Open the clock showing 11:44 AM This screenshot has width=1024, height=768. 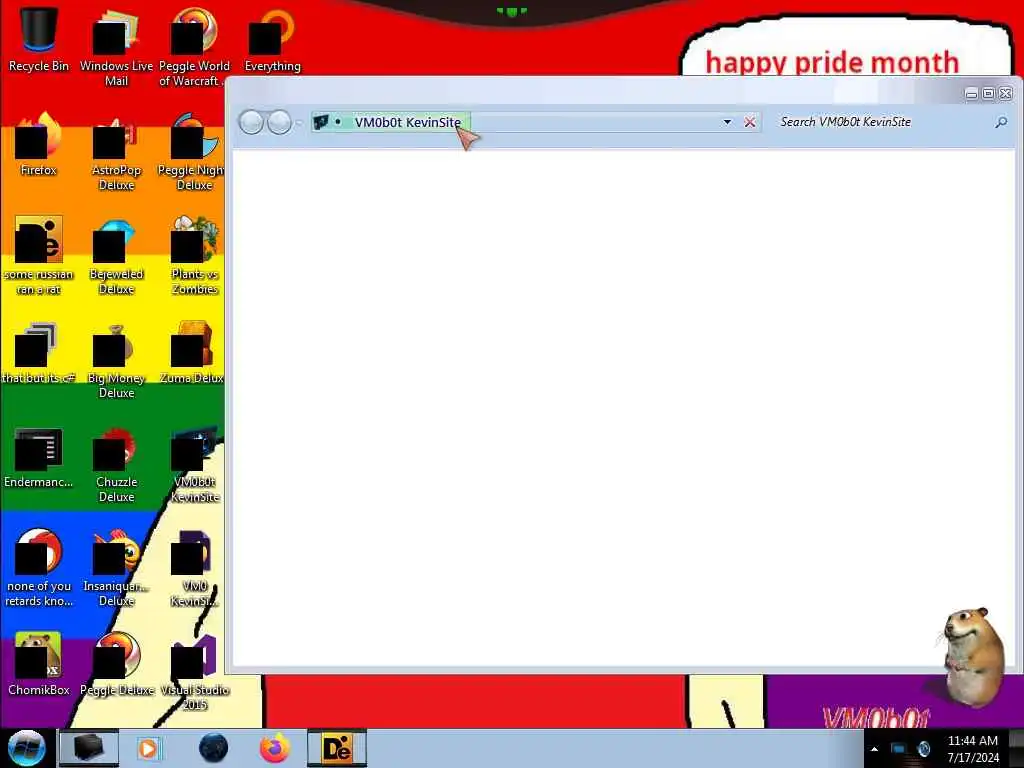click(973, 749)
